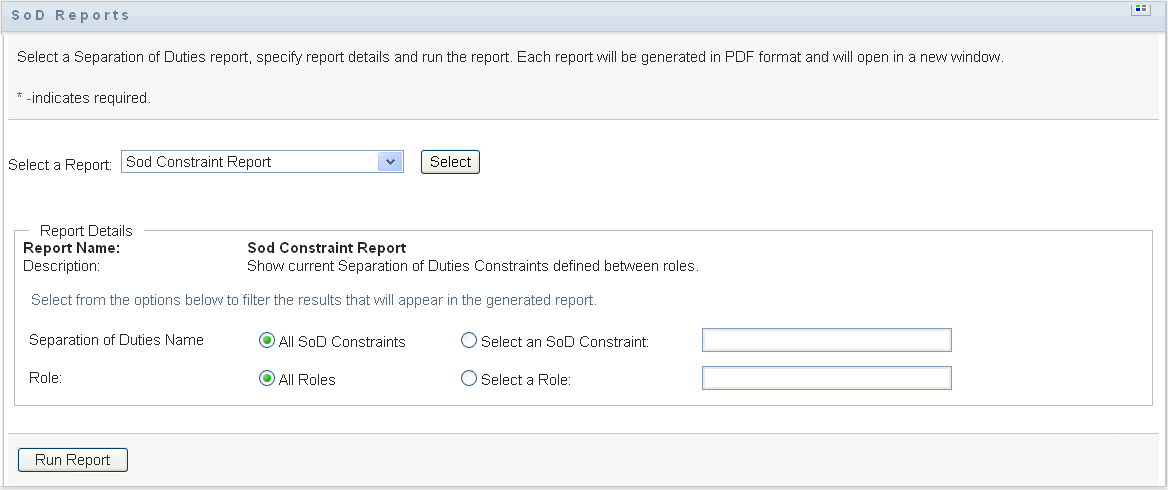Click the Role: row label

(46, 378)
